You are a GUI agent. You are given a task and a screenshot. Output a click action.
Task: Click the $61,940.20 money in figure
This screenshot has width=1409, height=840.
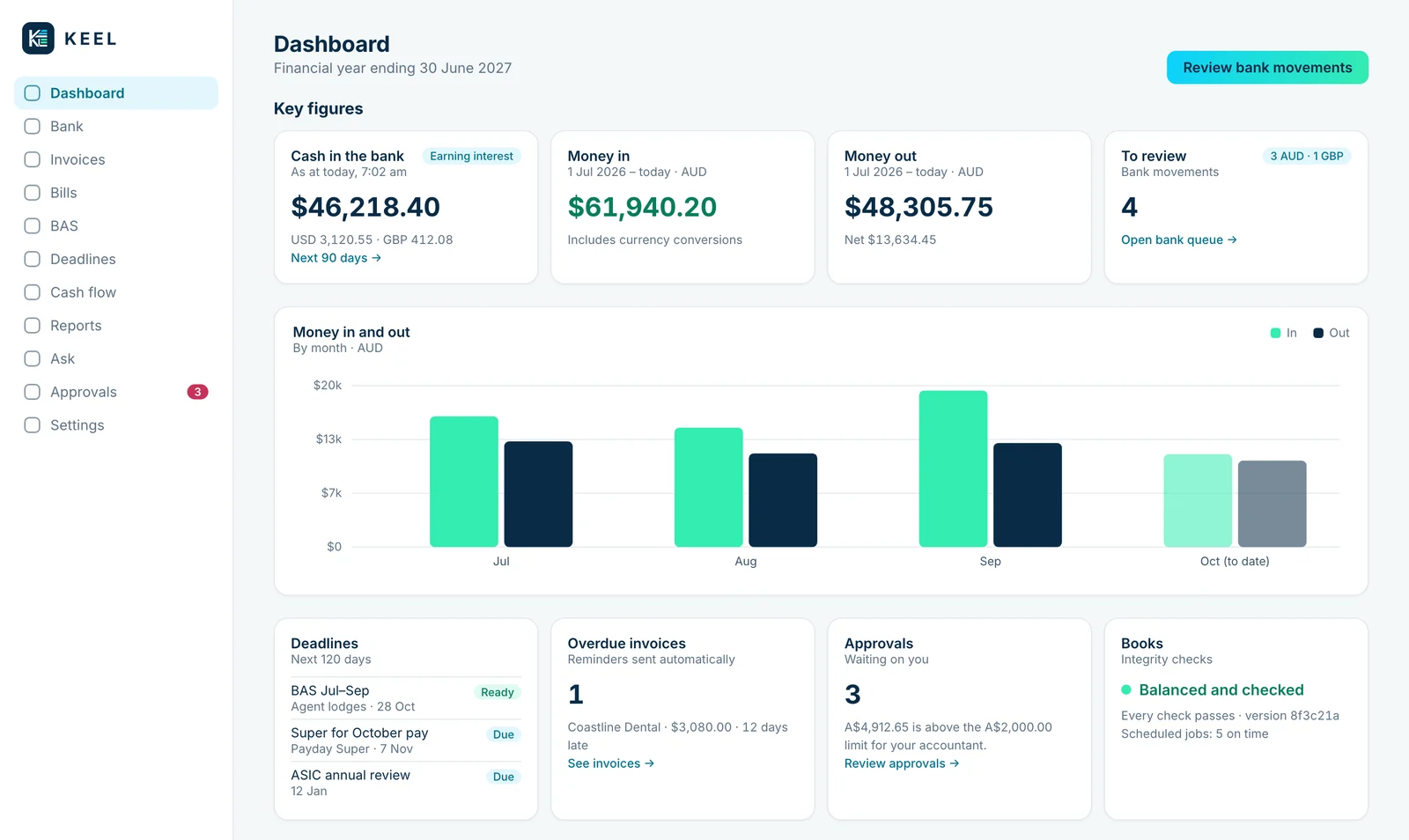coord(642,207)
